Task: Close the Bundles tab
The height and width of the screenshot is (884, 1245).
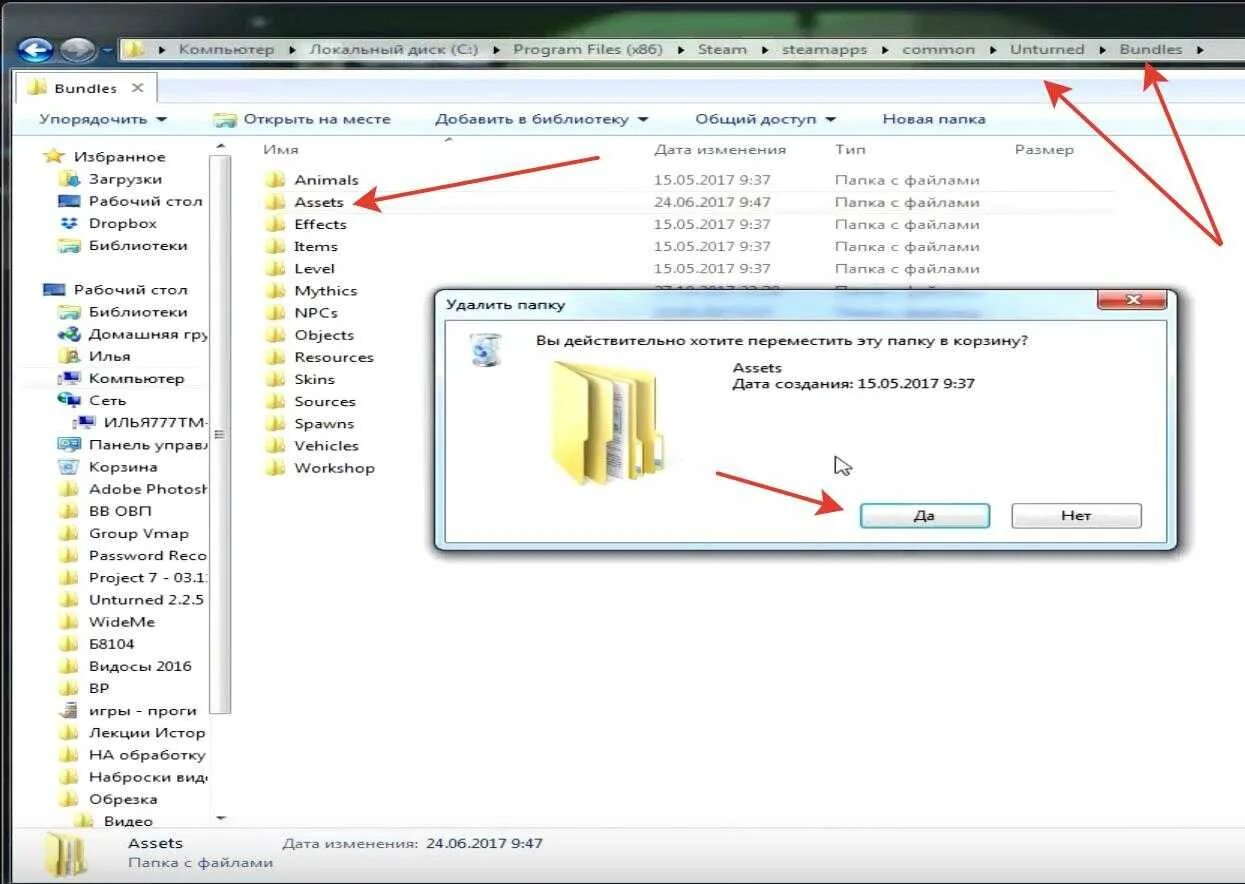Action: pyautogui.click(x=137, y=88)
